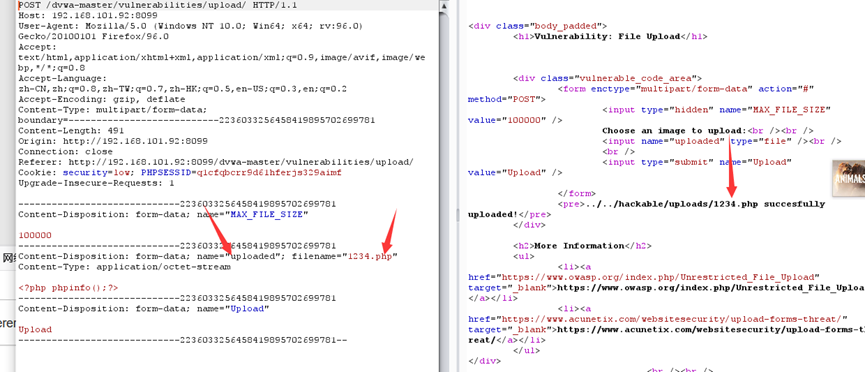Select the Accept-Language: header name
This screenshot has width=865, height=372.
point(63,78)
